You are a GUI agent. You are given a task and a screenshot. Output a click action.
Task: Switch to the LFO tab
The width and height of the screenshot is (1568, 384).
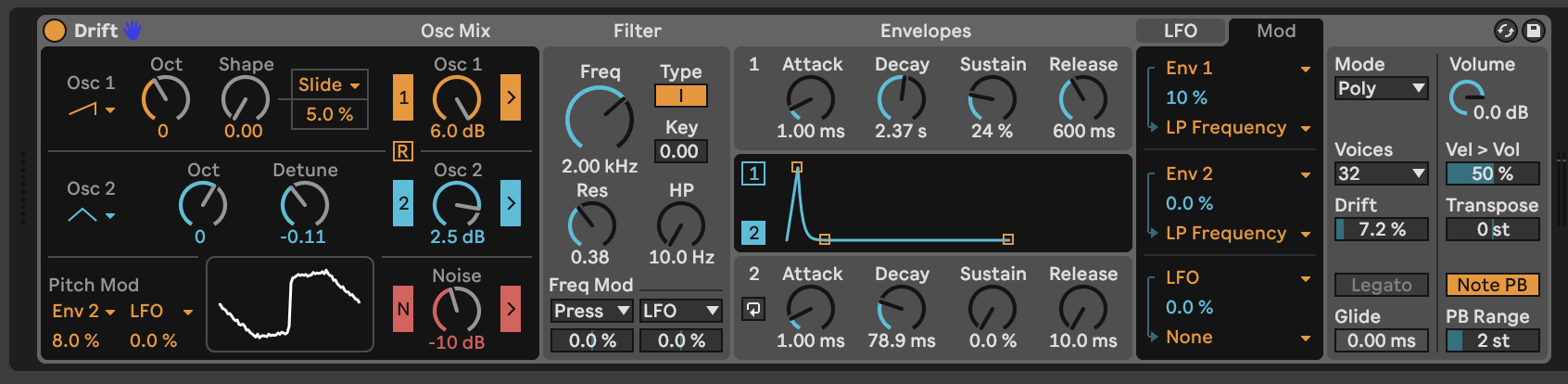point(1181,31)
